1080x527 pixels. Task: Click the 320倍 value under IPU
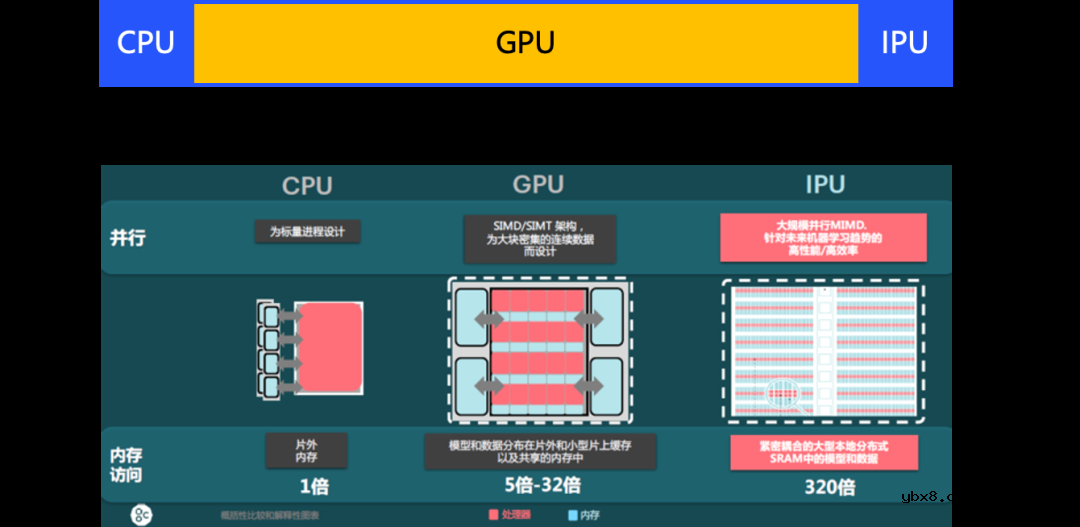coord(829,488)
